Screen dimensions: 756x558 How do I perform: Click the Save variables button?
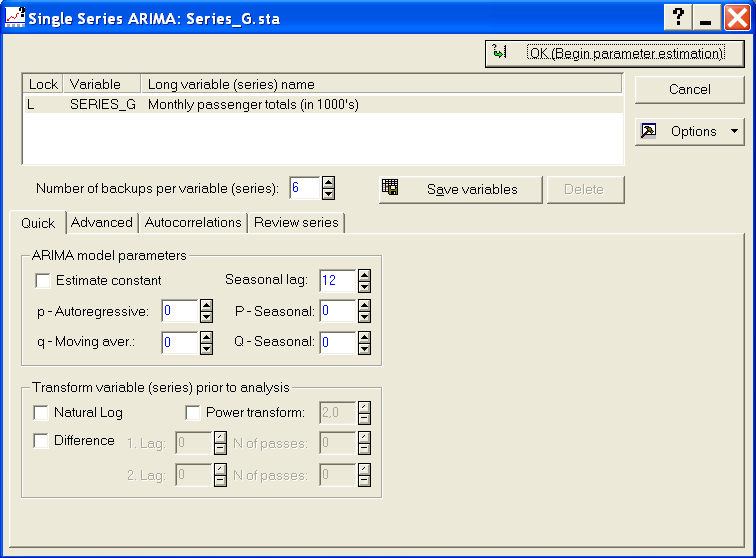(460, 190)
